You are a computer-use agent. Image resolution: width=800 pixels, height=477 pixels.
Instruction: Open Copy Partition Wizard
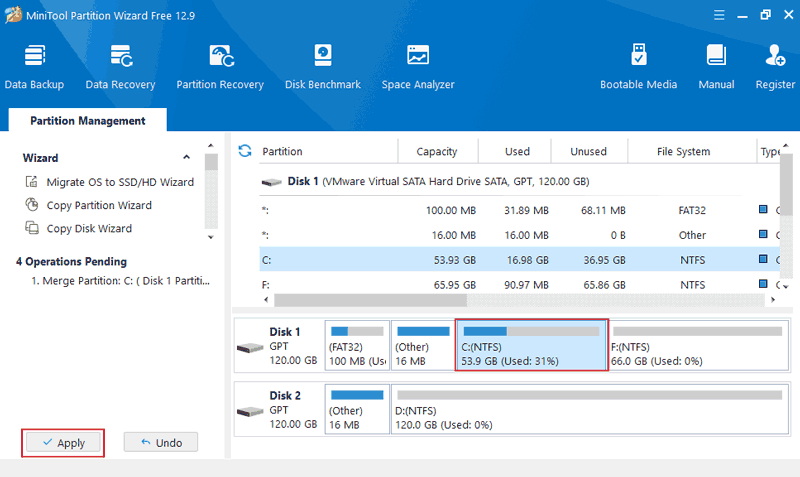(x=99, y=205)
